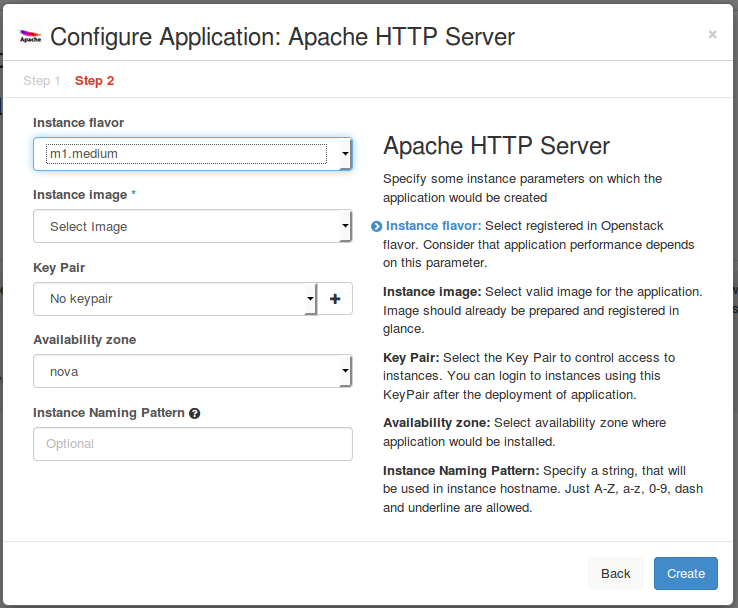Close the Configure Application dialog
738x608 pixels.
pyautogui.click(x=712, y=34)
